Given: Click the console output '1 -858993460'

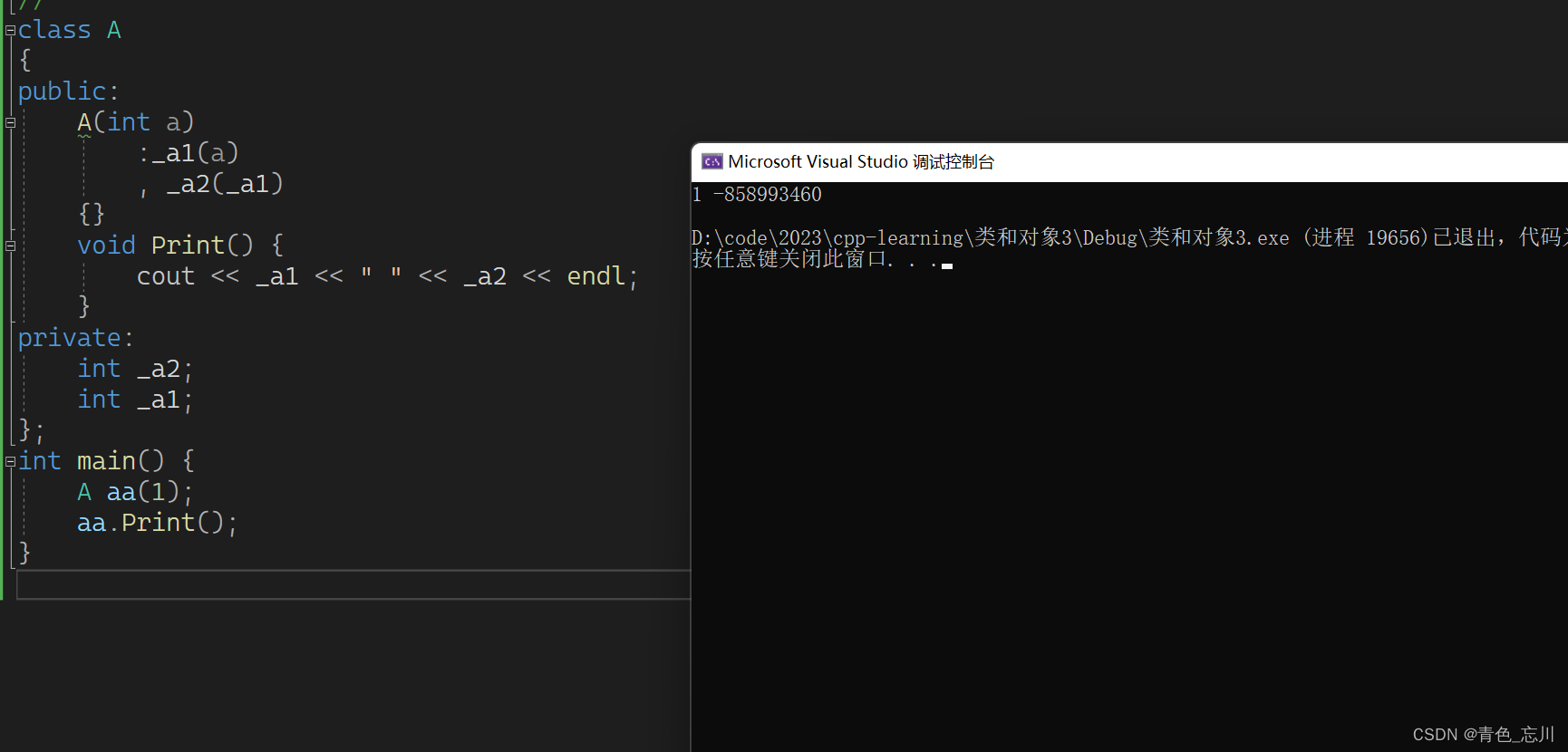Looking at the screenshot, I should tap(757, 195).
